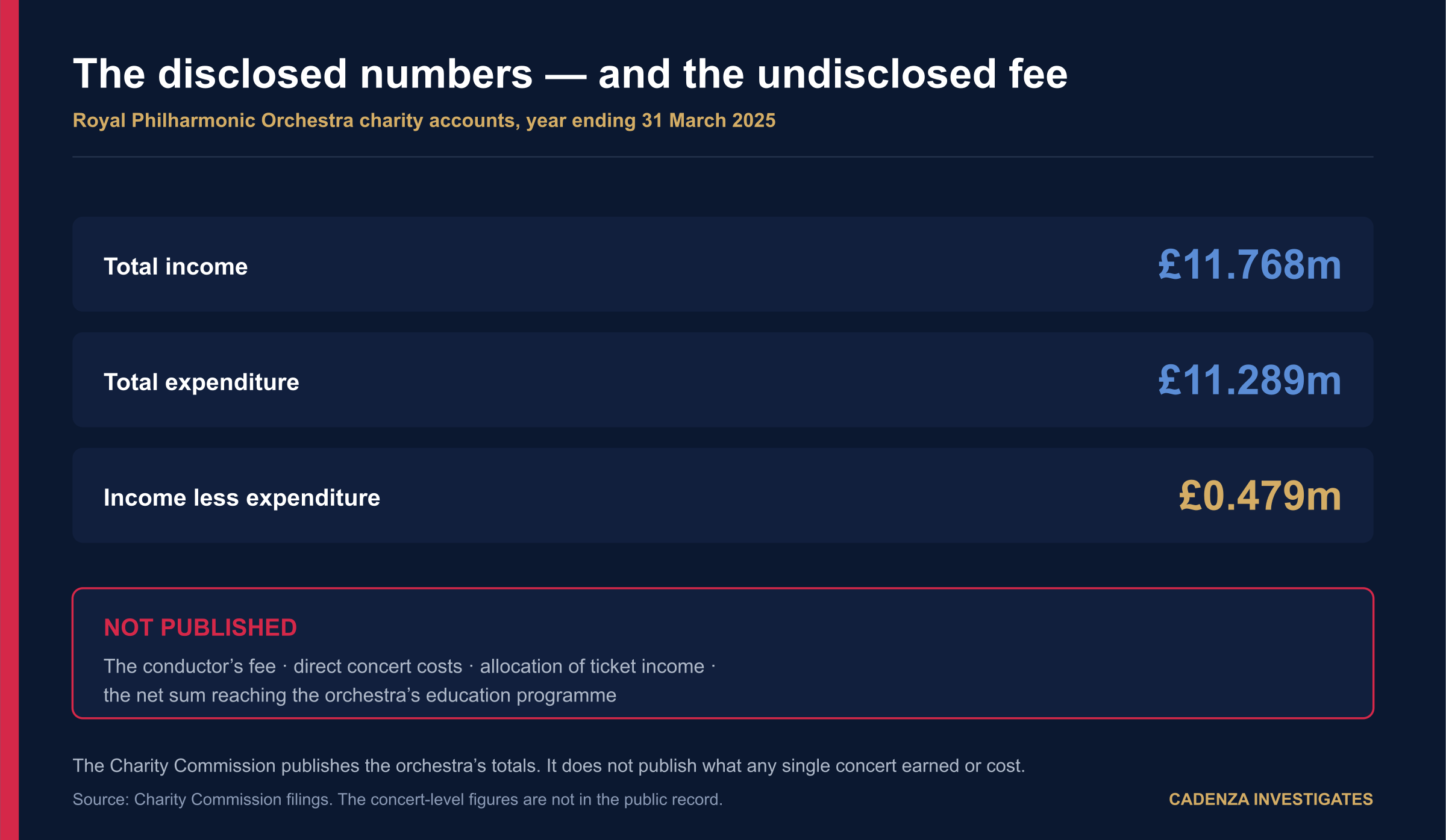Click the Total income label

point(175,266)
